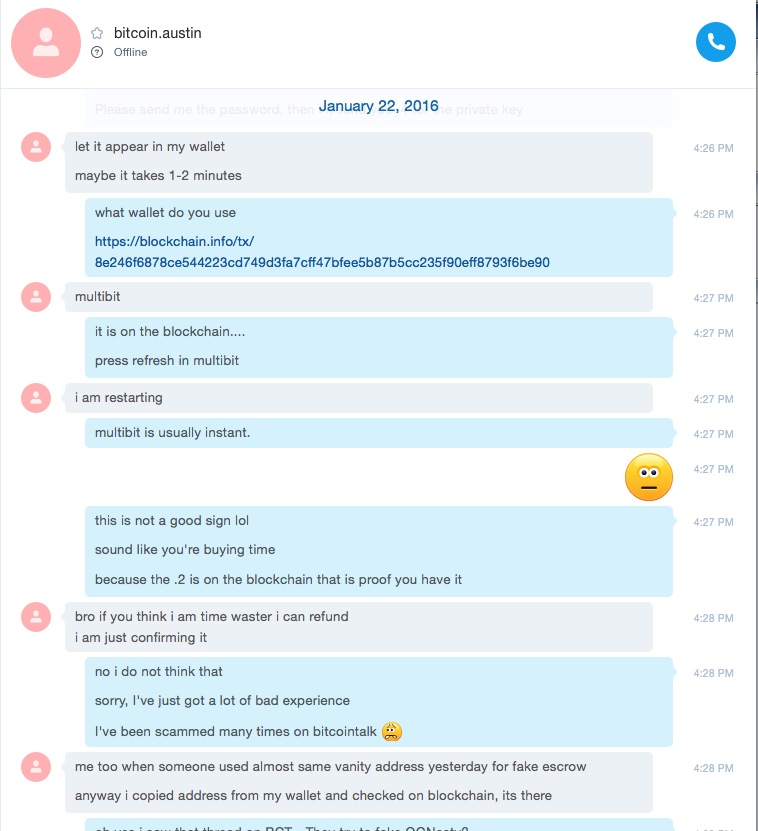Click the 'it is on the blockchain....' bubble
758x831 pixels.
pos(379,347)
